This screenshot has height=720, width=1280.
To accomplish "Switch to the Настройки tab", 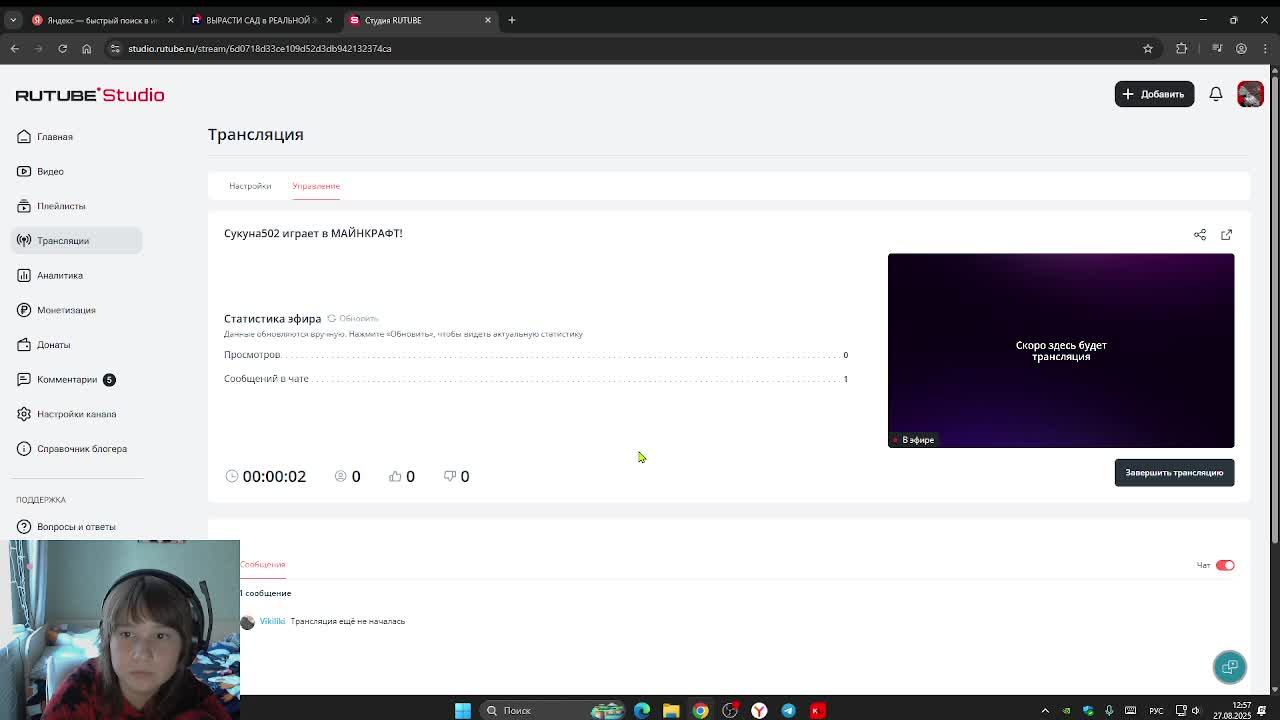I will click(250, 186).
